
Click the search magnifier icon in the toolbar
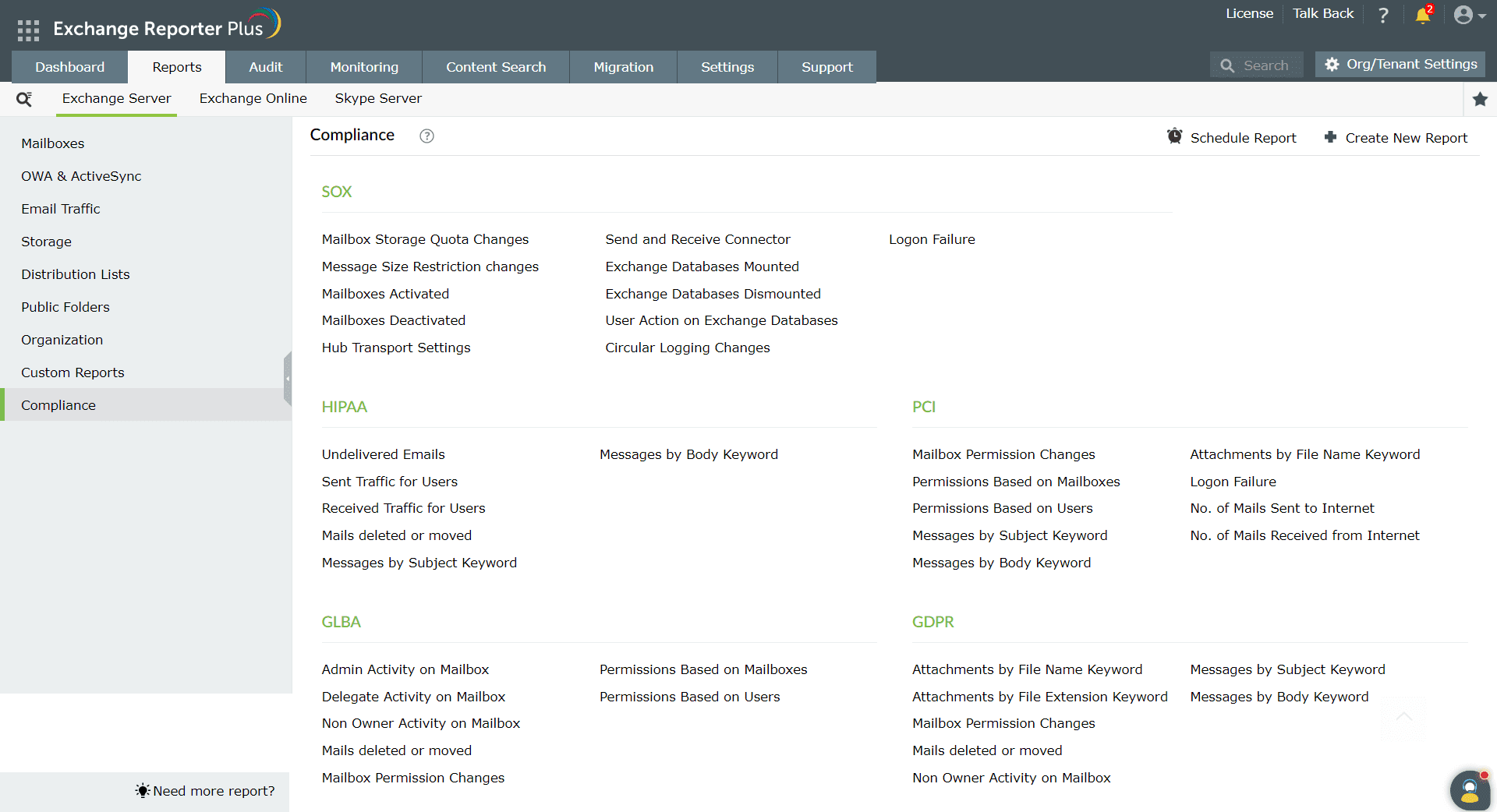[x=1229, y=65]
